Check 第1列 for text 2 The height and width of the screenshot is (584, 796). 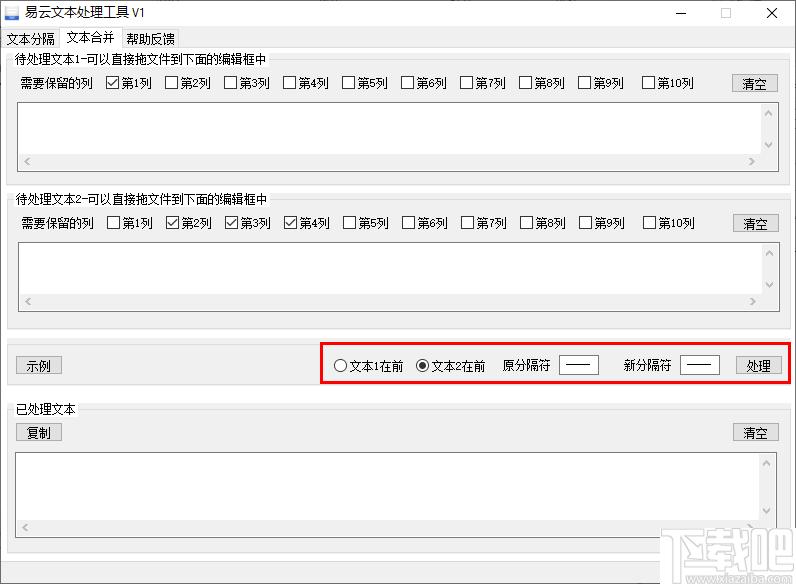pos(130,223)
